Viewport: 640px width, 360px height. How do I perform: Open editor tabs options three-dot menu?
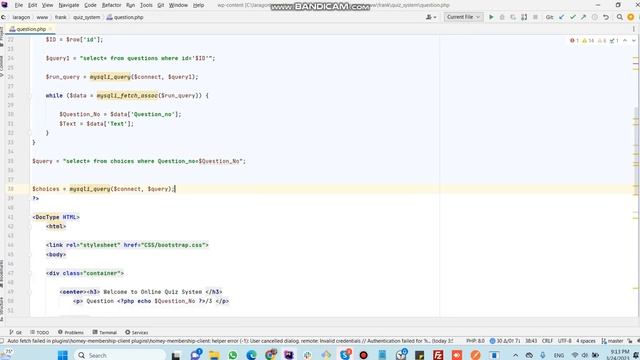[634, 29]
